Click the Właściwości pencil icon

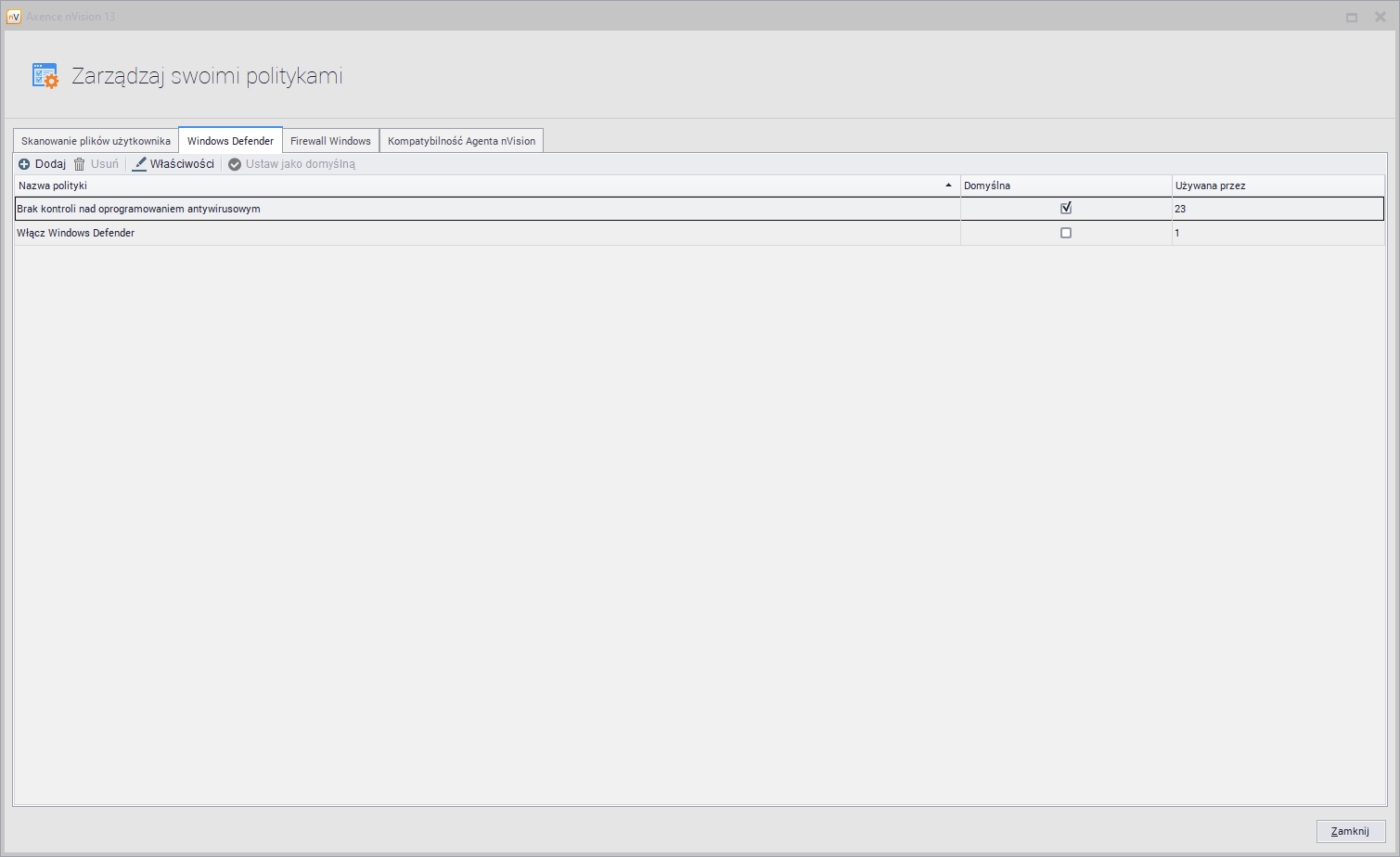(140, 164)
